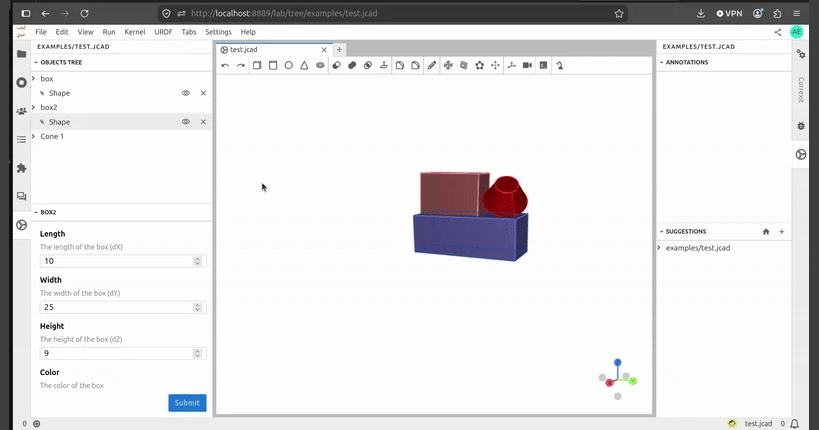Increment the Length value stepper
The width and height of the screenshot is (819, 430).
pos(197,259)
